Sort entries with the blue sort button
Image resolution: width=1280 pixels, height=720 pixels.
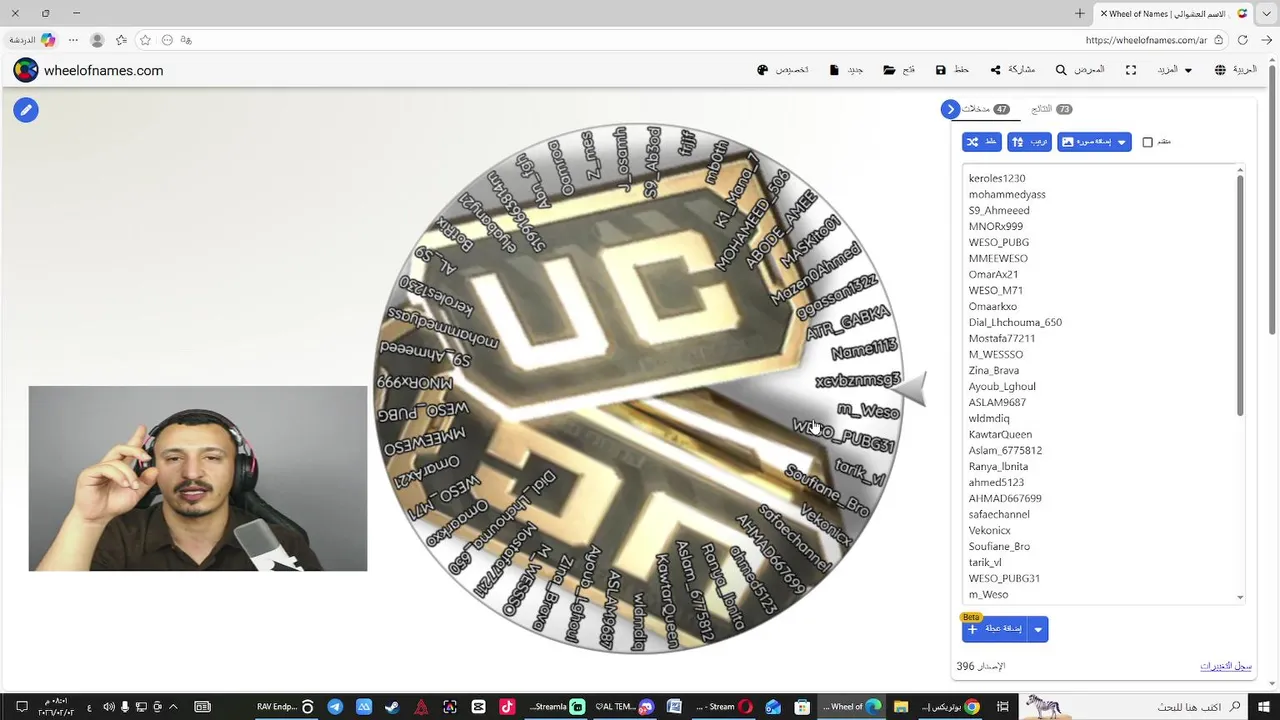tap(1029, 142)
